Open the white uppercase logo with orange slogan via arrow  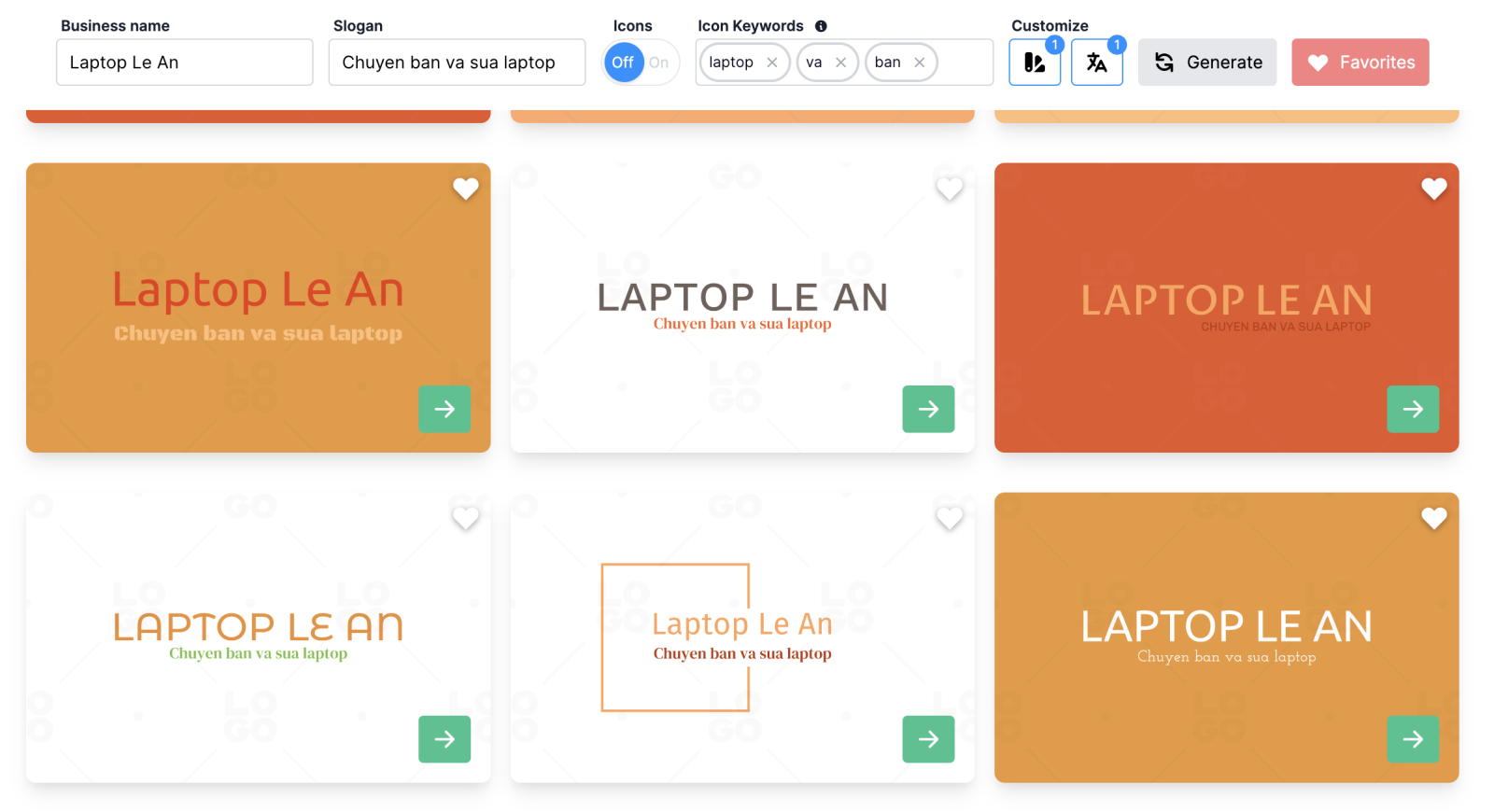click(928, 409)
